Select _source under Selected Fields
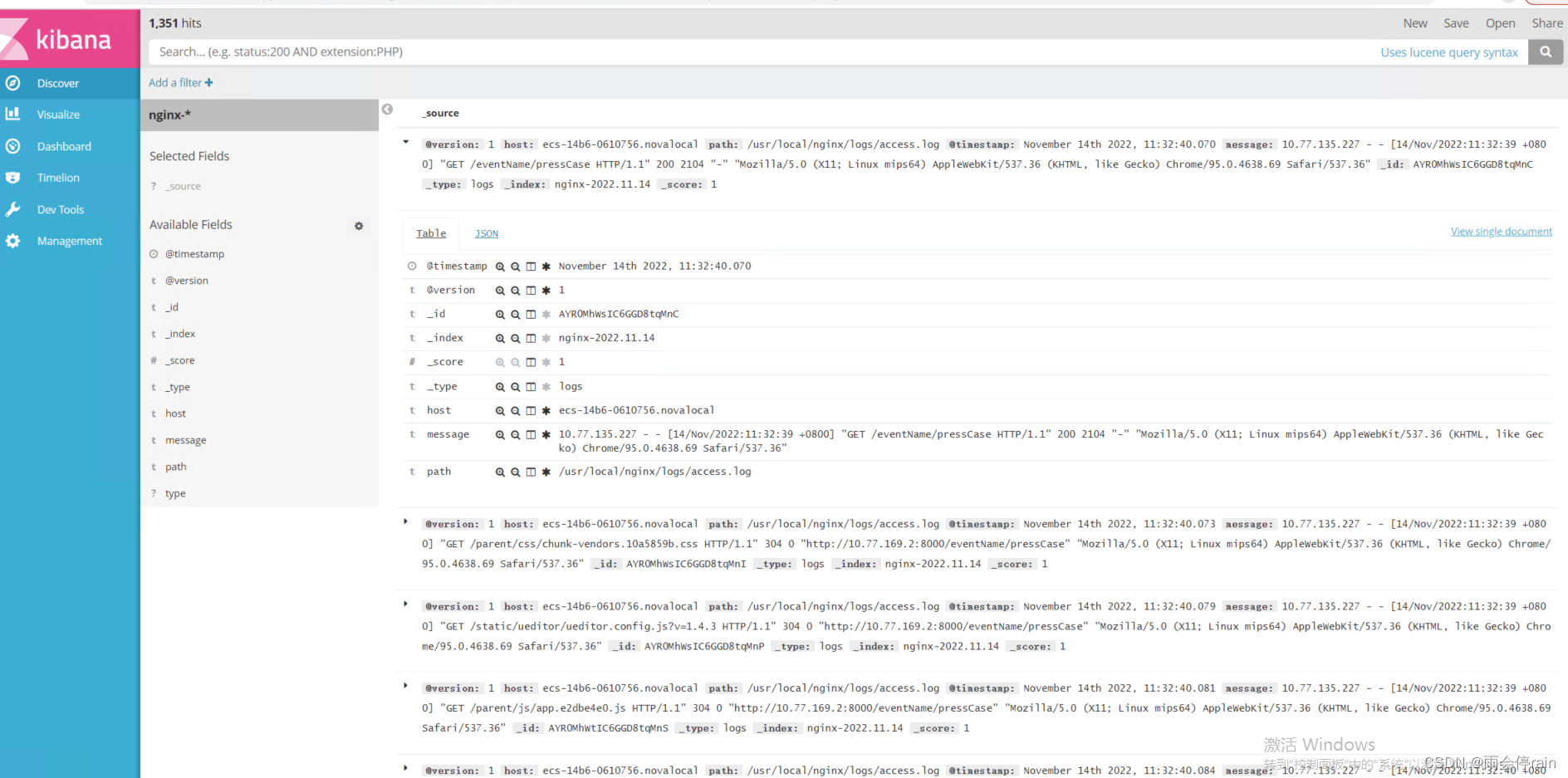The width and height of the screenshot is (1568, 778). [x=183, y=186]
